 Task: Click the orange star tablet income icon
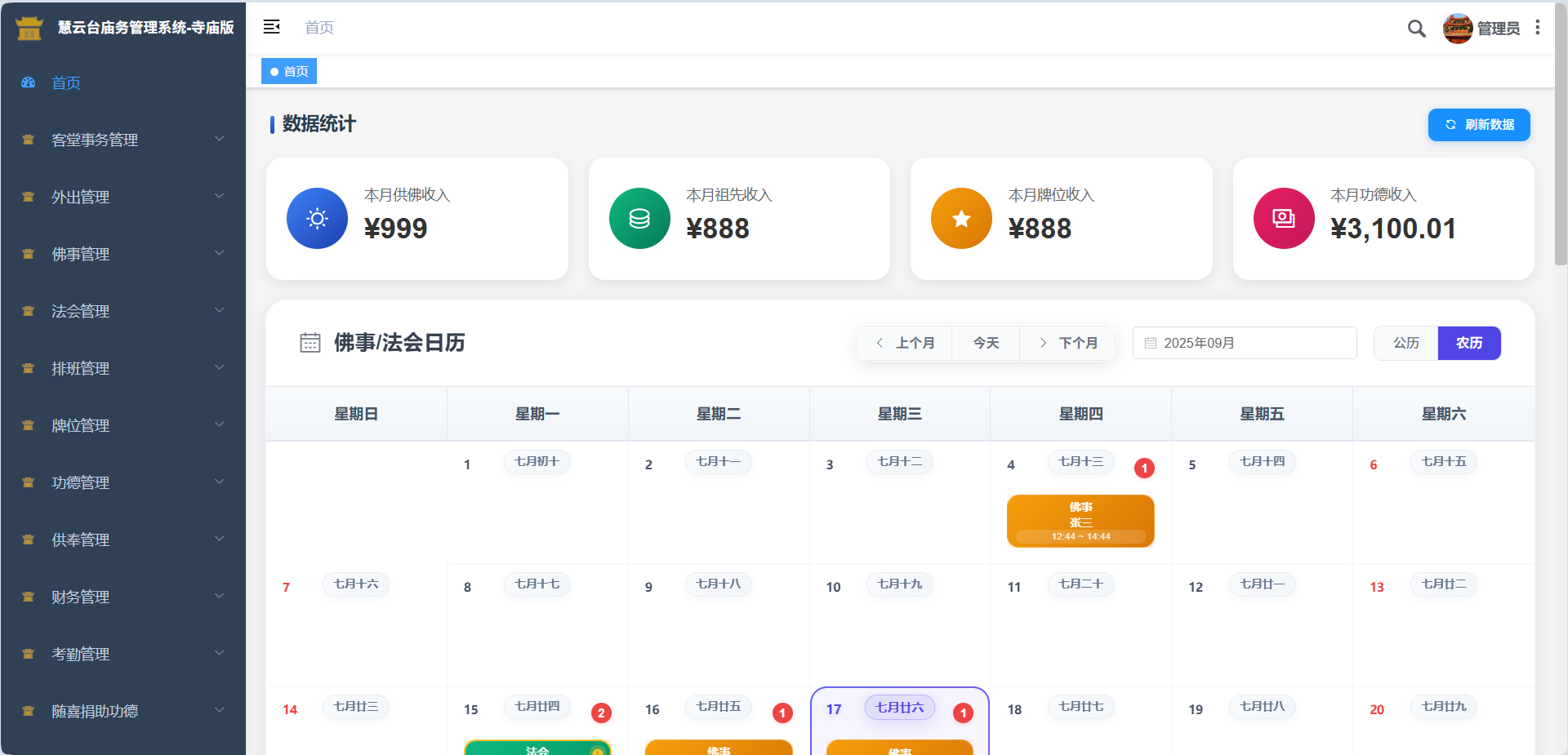(x=961, y=219)
